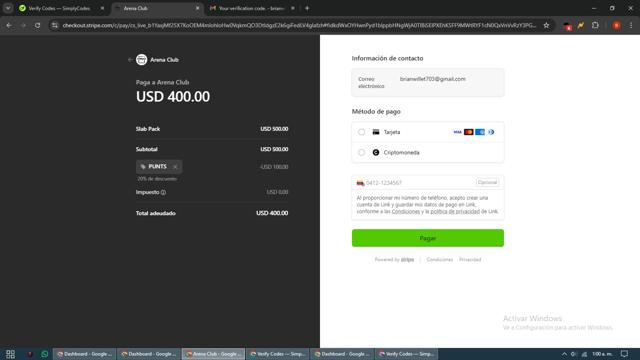
Task: Open Link's política de privacidad link
Action: click(x=455, y=211)
